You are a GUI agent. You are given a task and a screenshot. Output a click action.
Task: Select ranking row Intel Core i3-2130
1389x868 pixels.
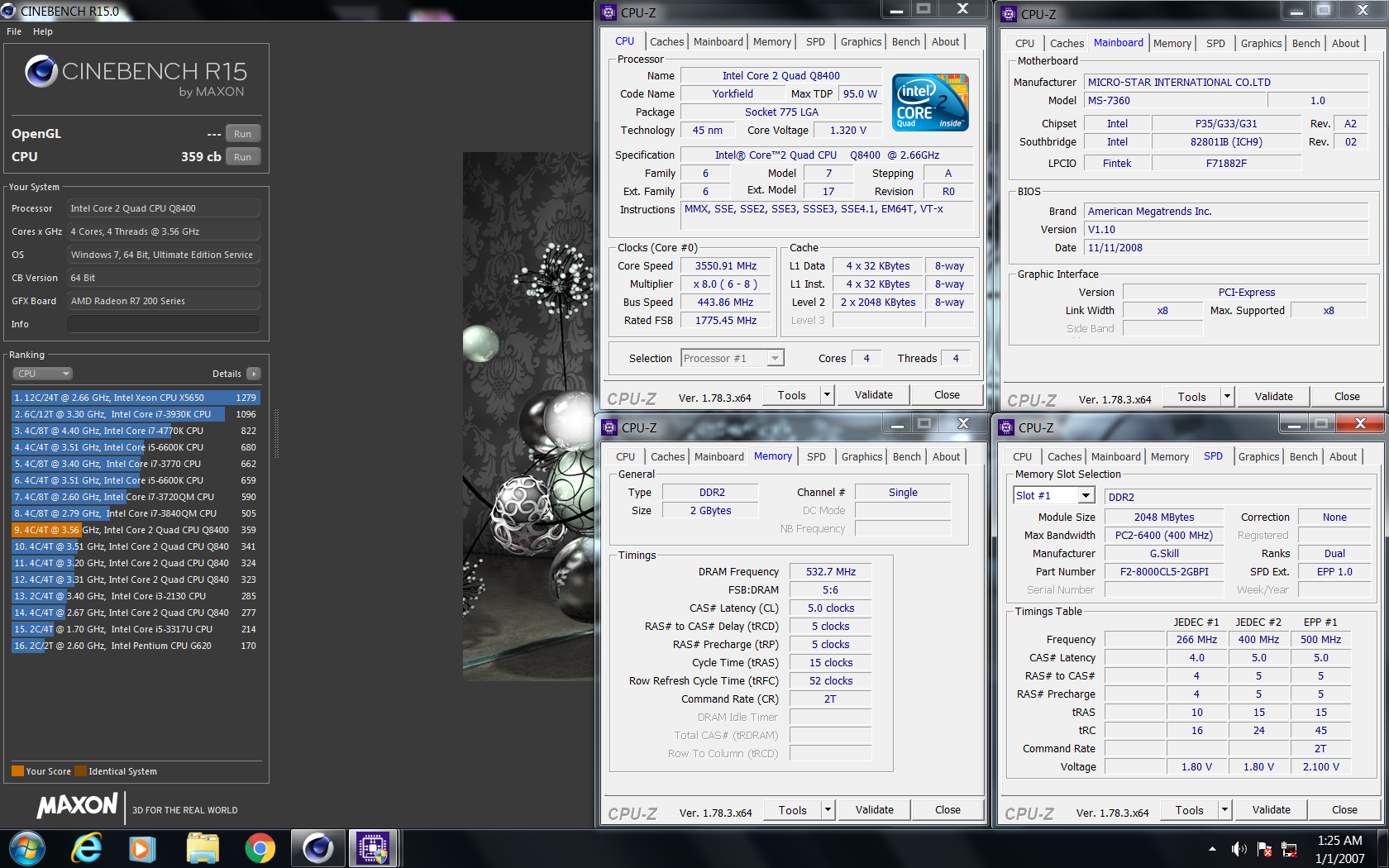(x=136, y=596)
